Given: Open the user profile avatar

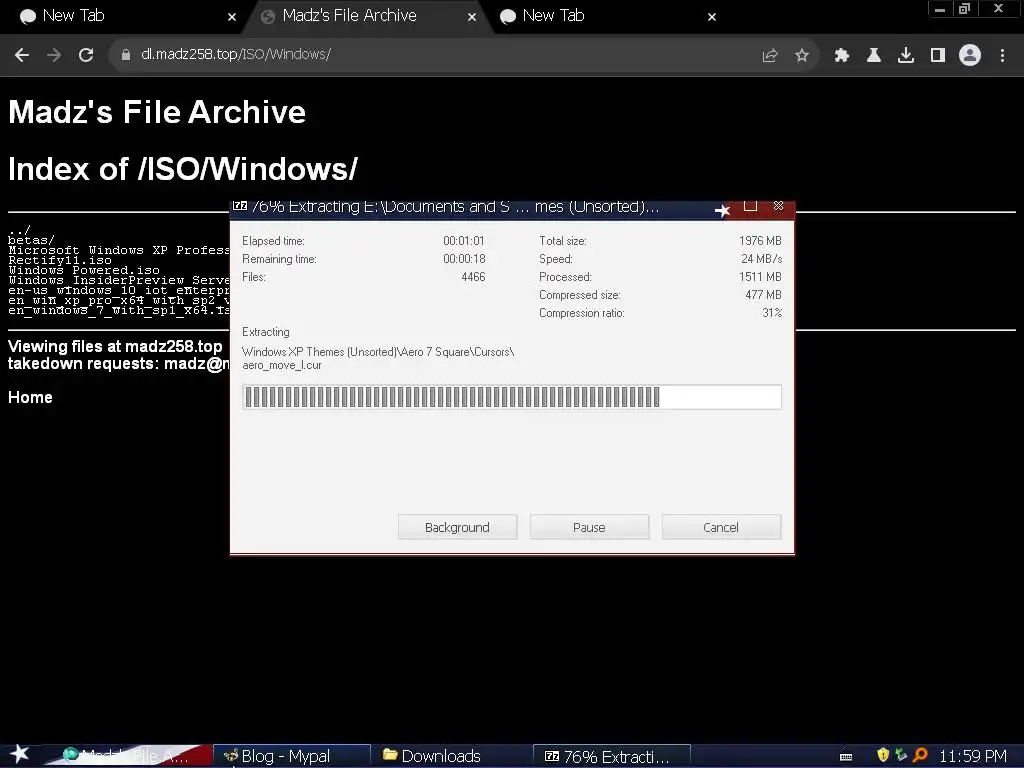Looking at the screenshot, I should [x=970, y=55].
